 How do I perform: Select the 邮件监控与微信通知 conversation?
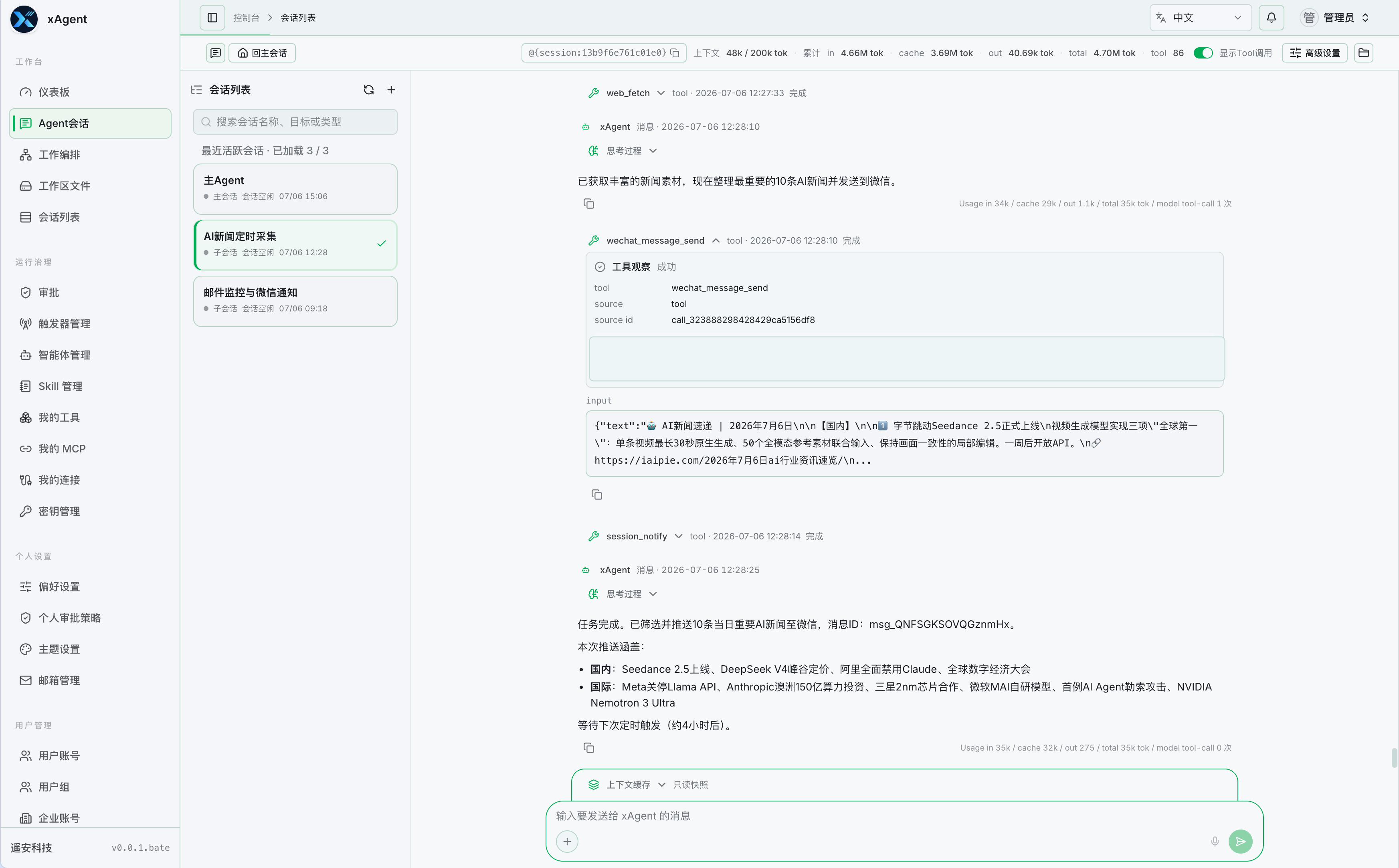point(295,301)
